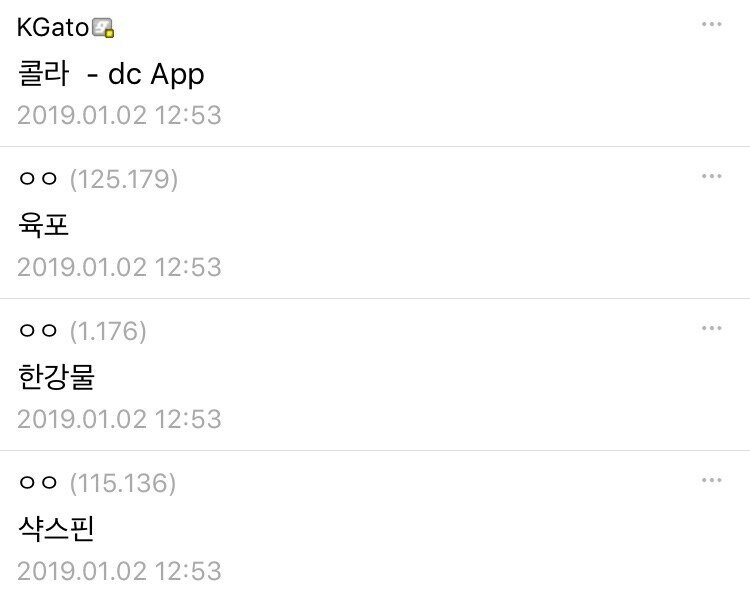Tap the comment text 한강물

point(56,376)
